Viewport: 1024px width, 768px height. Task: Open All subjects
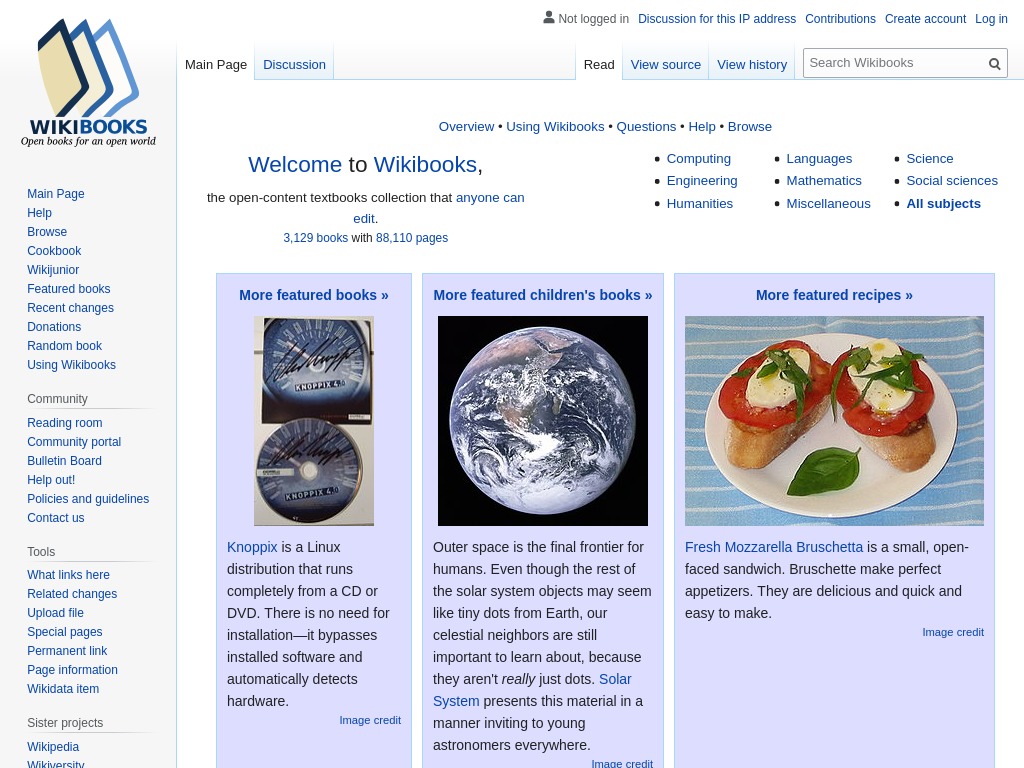[x=943, y=204]
